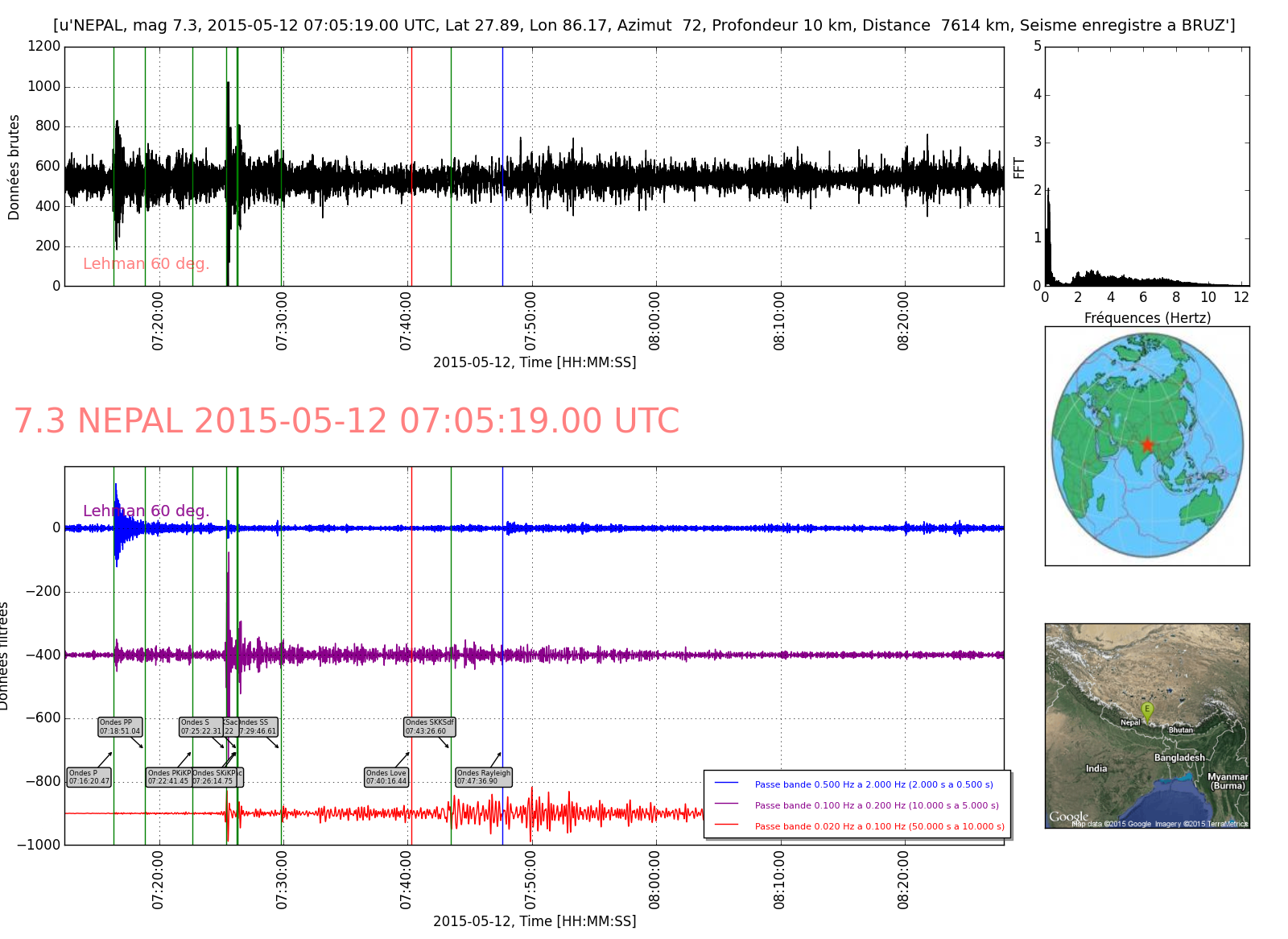The width and height of the screenshot is (1288, 939).
Task: Click purple 0.100 Hz legend line sample
Action: click(726, 805)
